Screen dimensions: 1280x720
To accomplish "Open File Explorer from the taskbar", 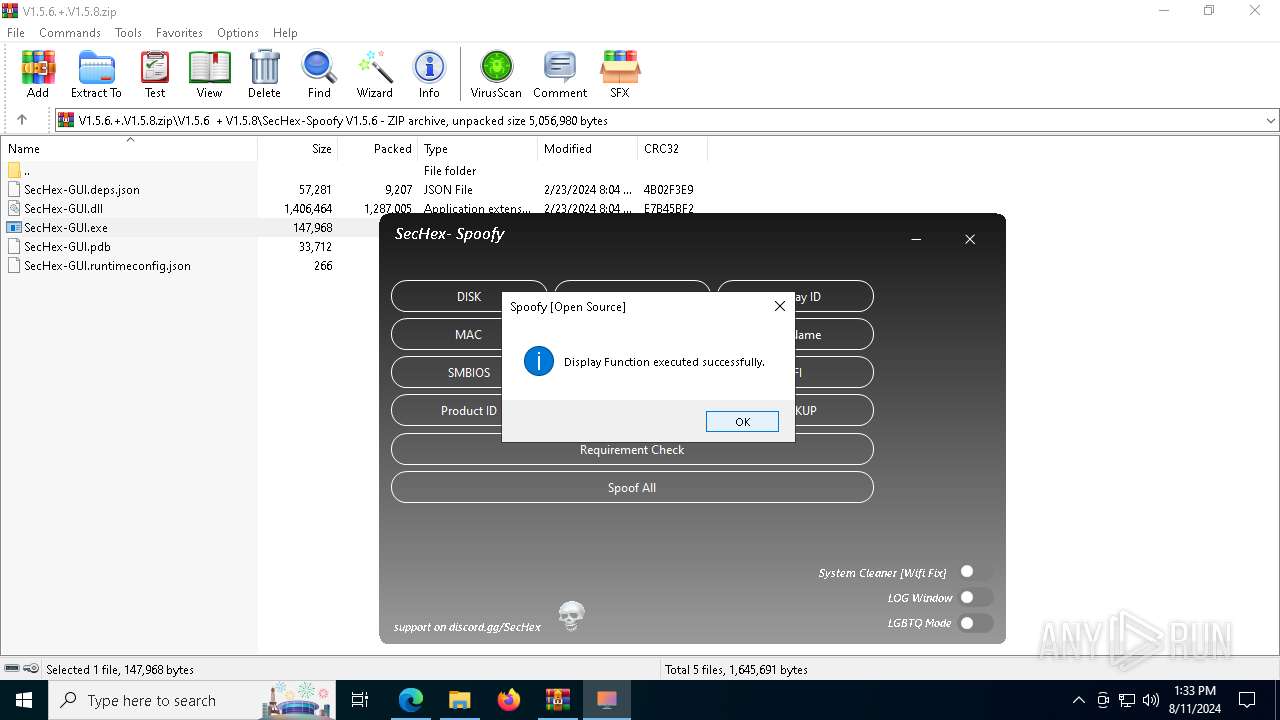I will coord(460,700).
